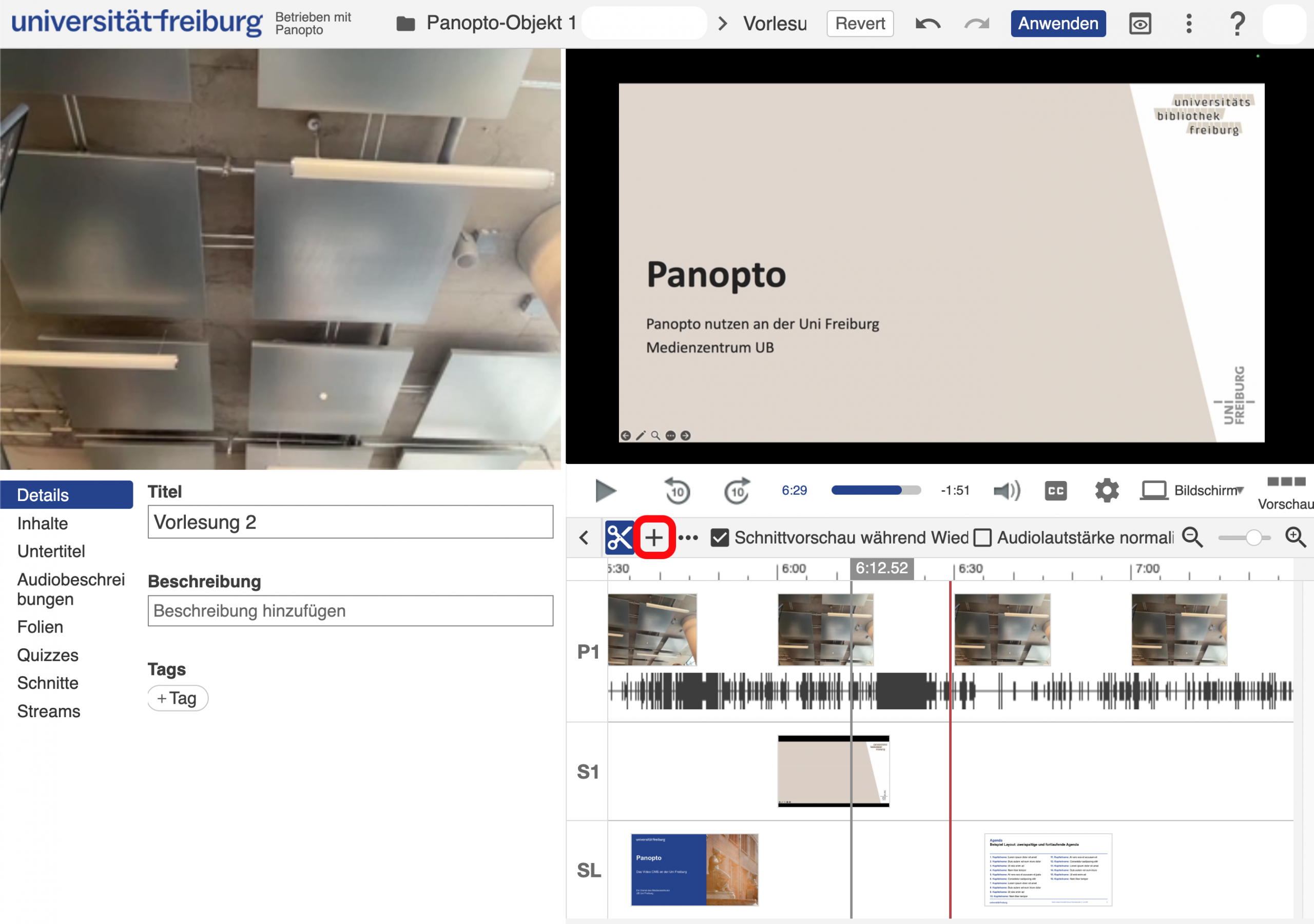Click the -1:51 remaining time
The height and width of the screenshot is (924, 1314).
(955, 491)
